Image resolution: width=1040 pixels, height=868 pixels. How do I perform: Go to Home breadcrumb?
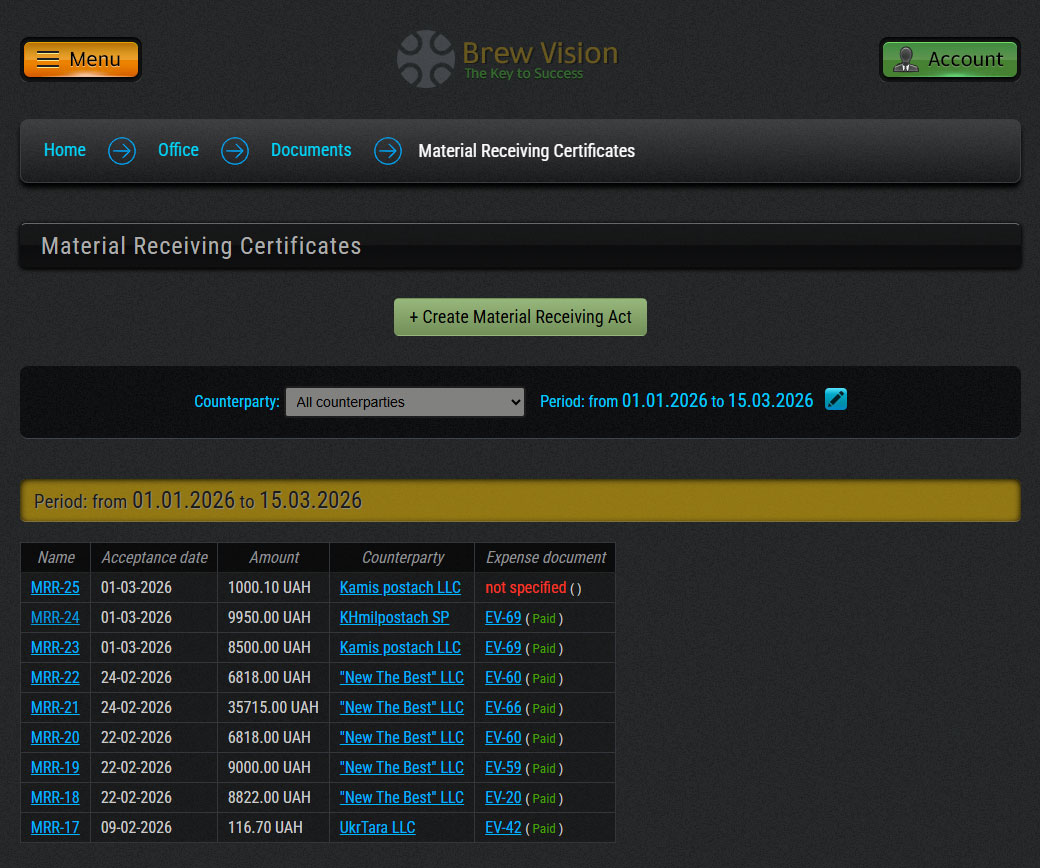point(65,150)
